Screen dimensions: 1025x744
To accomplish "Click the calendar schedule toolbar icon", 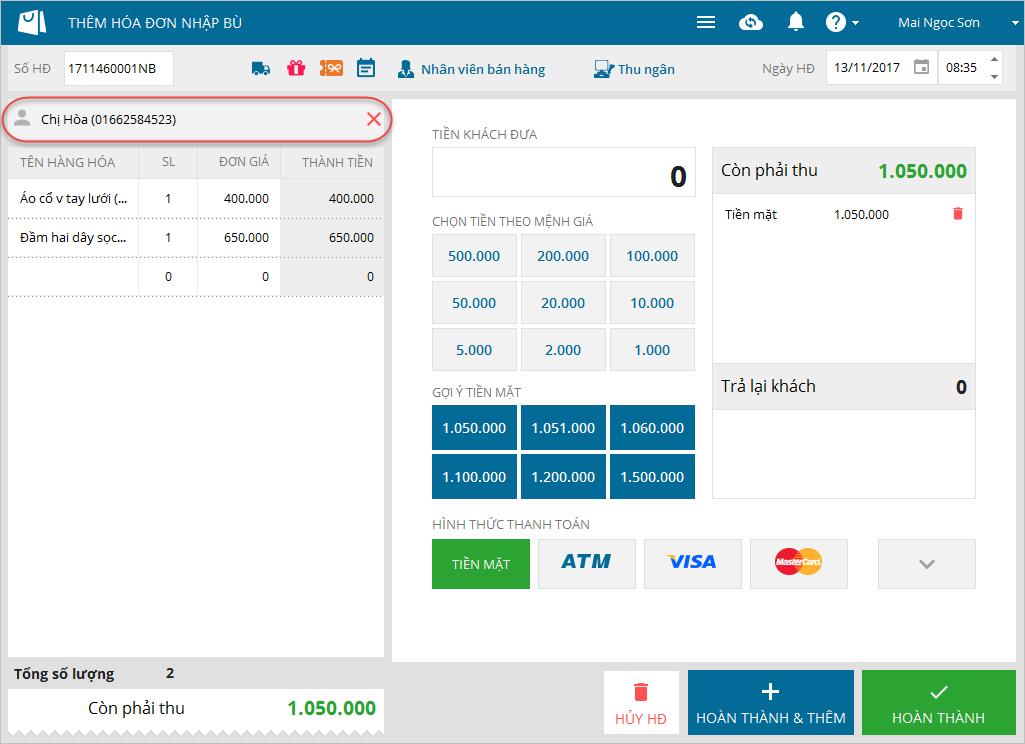I will pos(366,68).
